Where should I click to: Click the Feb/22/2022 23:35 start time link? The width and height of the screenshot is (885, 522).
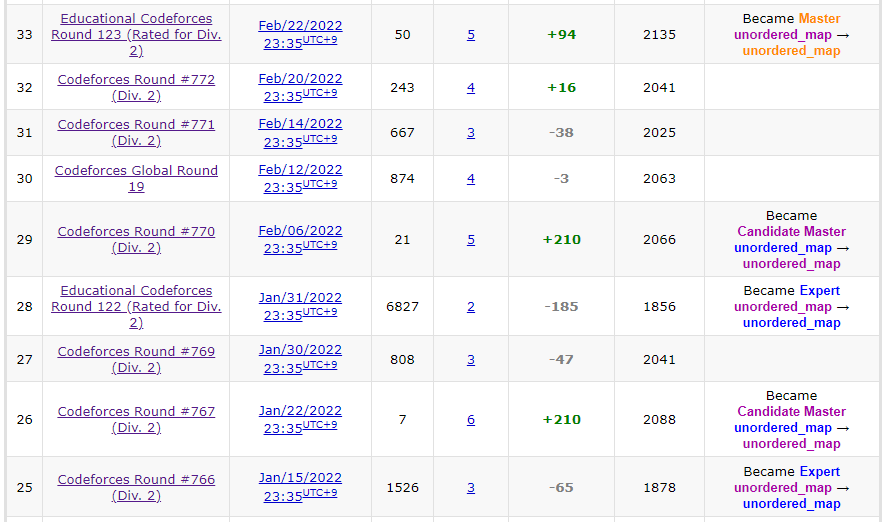pos(300,34)
